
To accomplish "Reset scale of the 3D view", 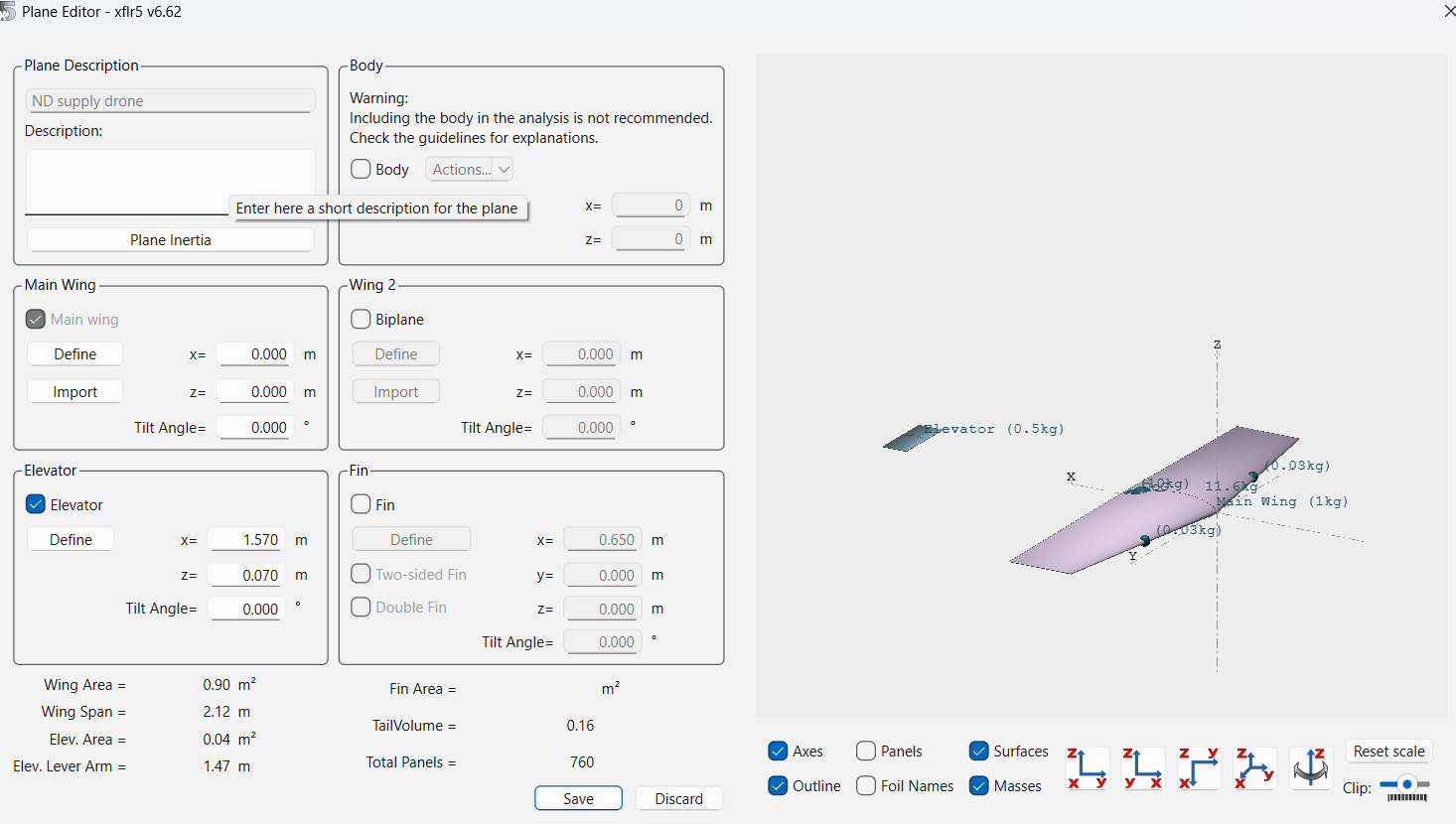I will pyautogui.click(x=1388, y=752).
